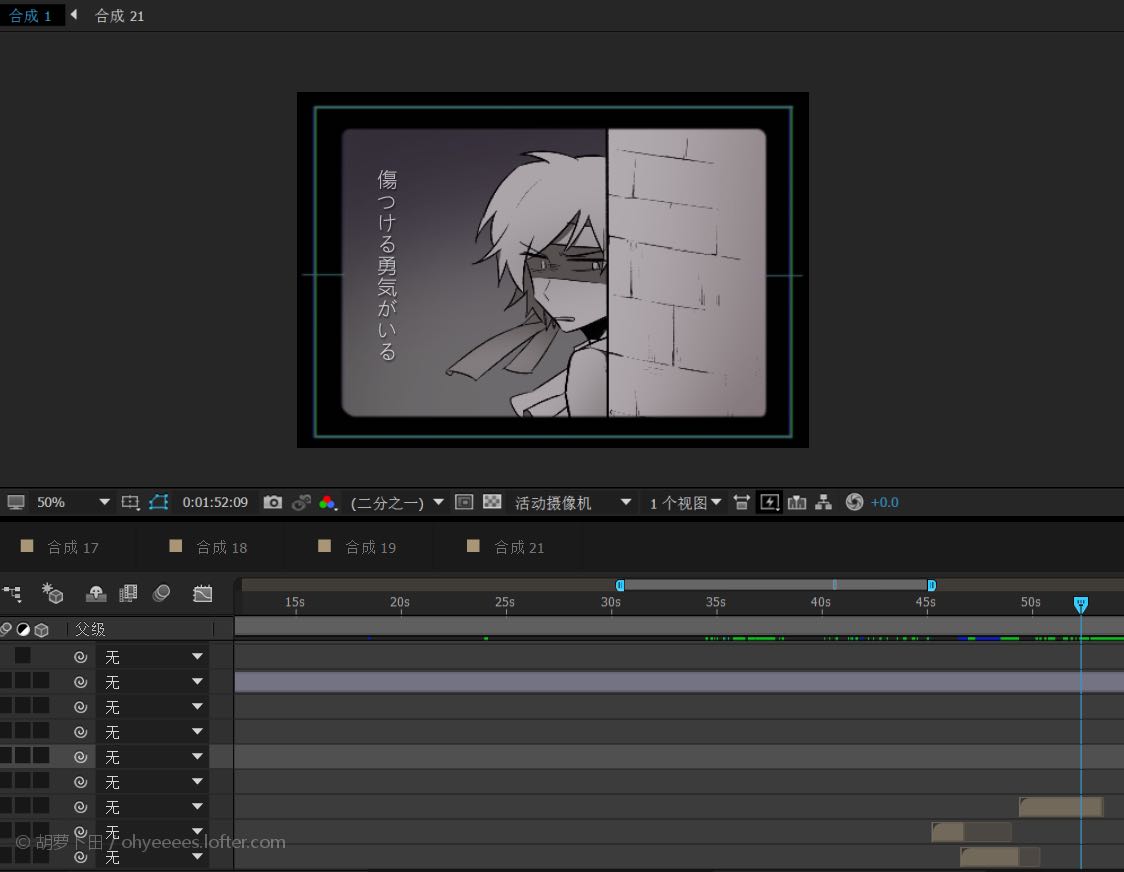
Task: Toggle Hide Shy Layers icon
Action: [x=96, y=593]
